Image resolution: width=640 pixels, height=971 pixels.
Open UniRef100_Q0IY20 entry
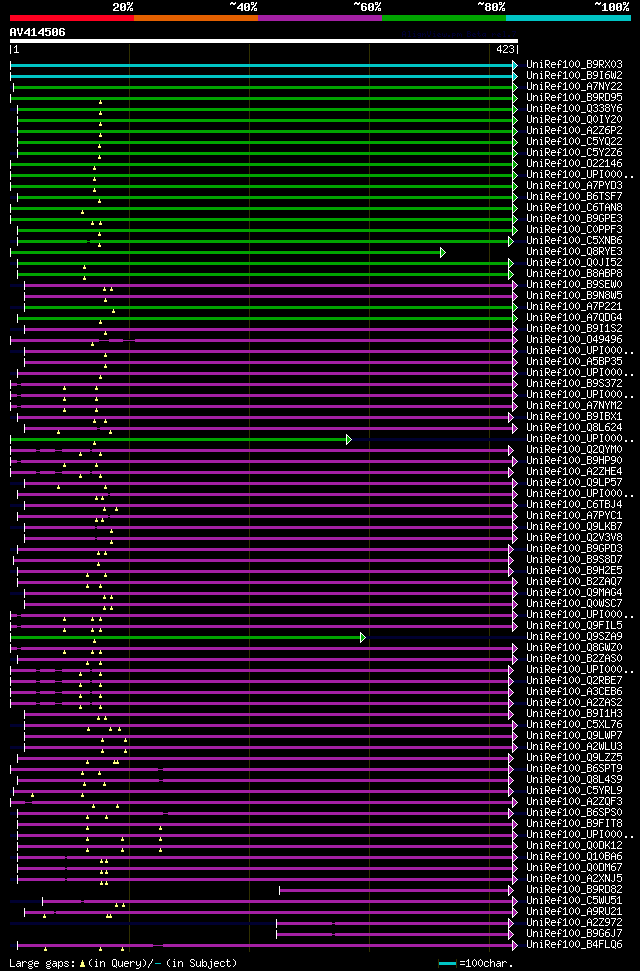coord(574,120)
